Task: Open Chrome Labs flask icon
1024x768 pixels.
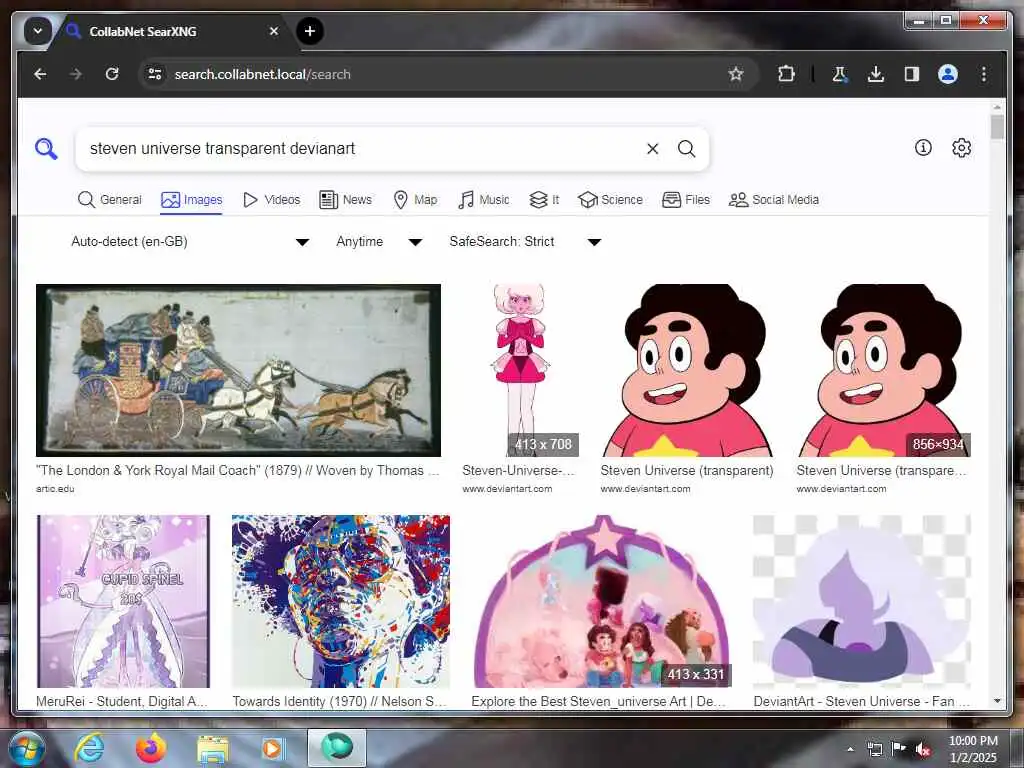Action: click(840, 74)
